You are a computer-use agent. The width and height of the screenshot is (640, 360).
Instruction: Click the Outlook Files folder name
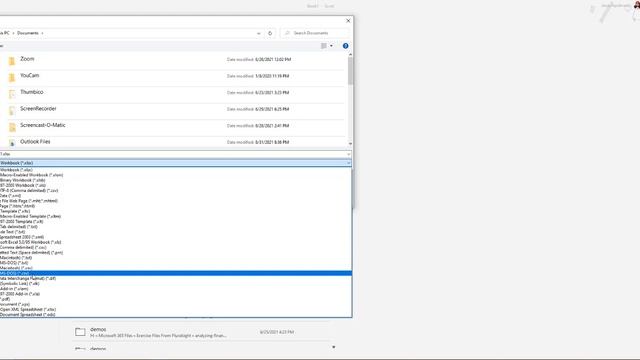point(35,142)
